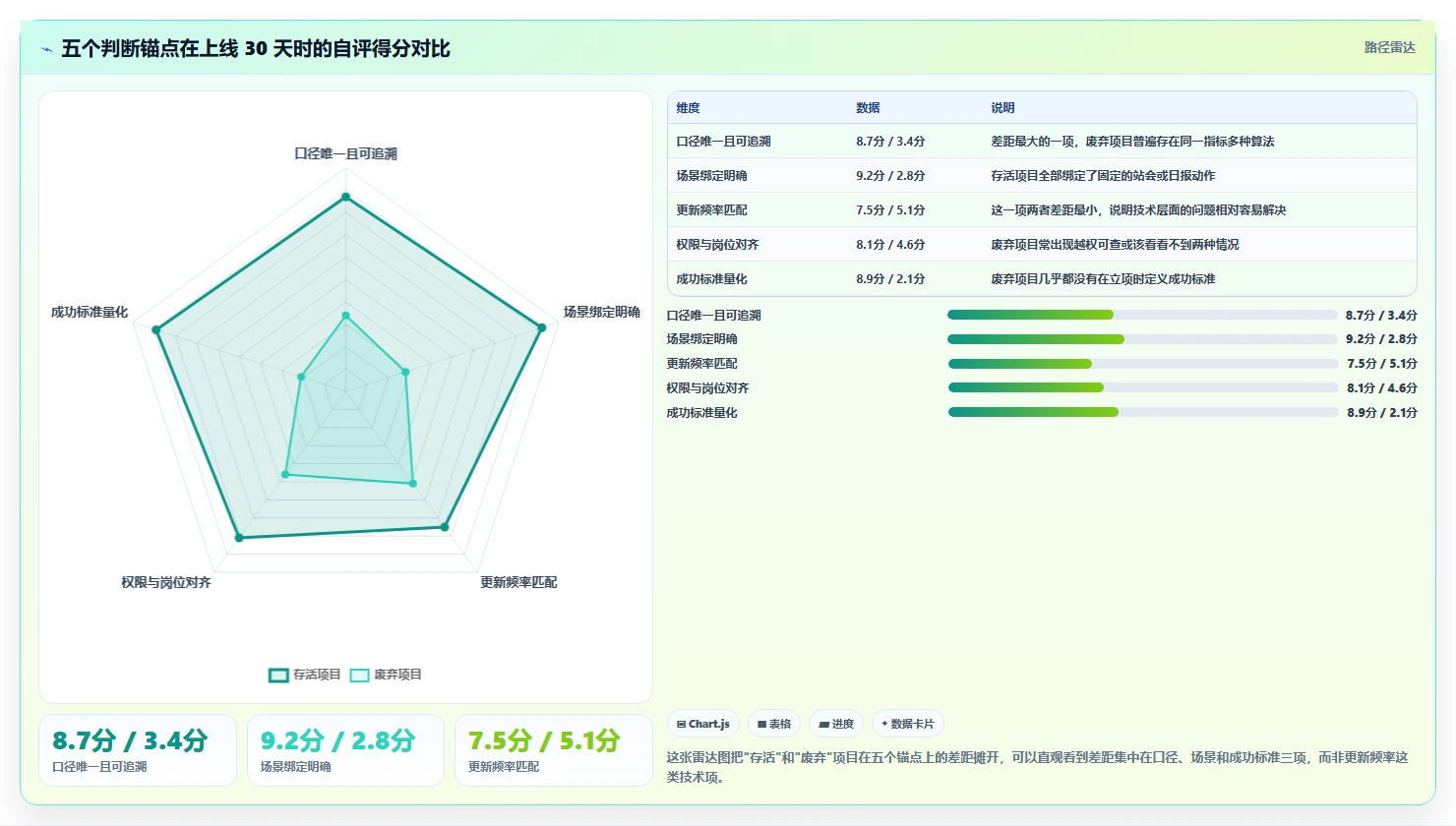The image size is (1456, 826).
Task: Click the 9.2分 / 2.8分 stat card
Action: point(345,750)
